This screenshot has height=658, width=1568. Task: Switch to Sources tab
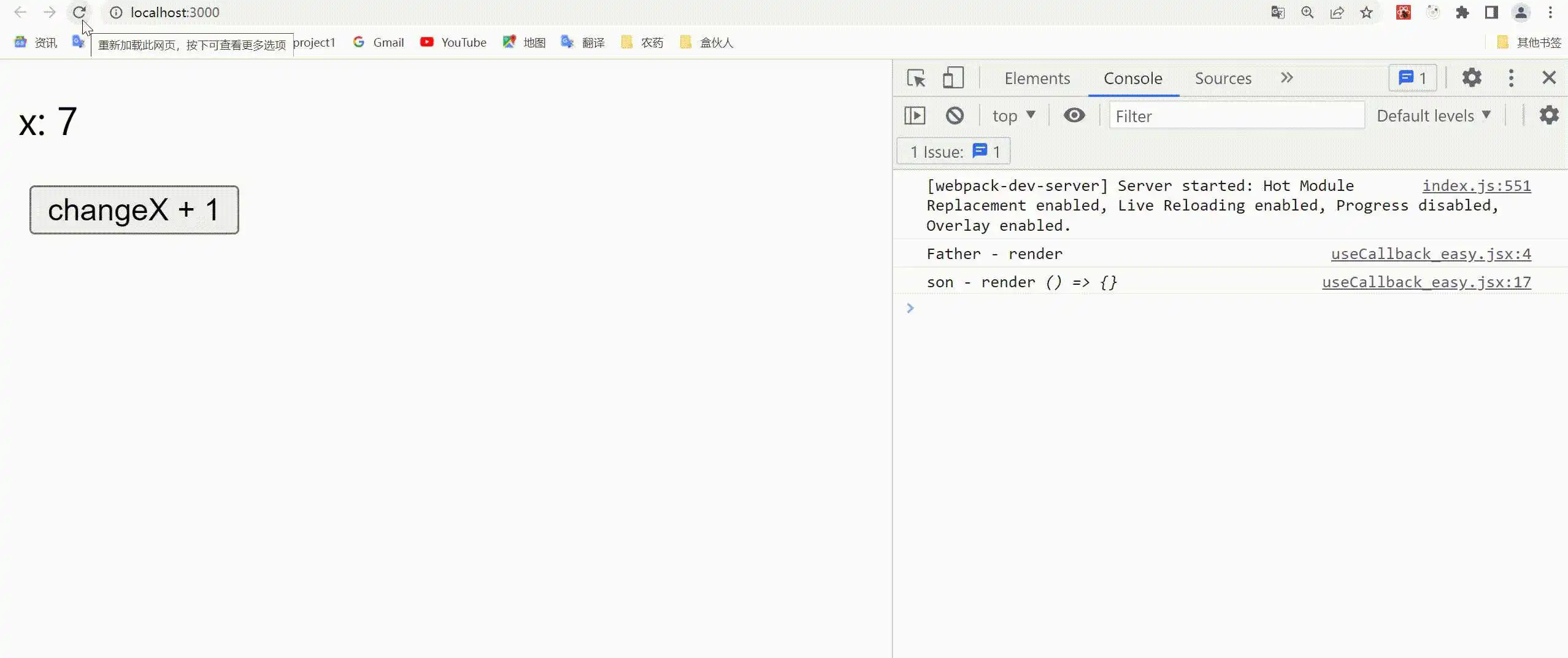[x=1223, y=79]
